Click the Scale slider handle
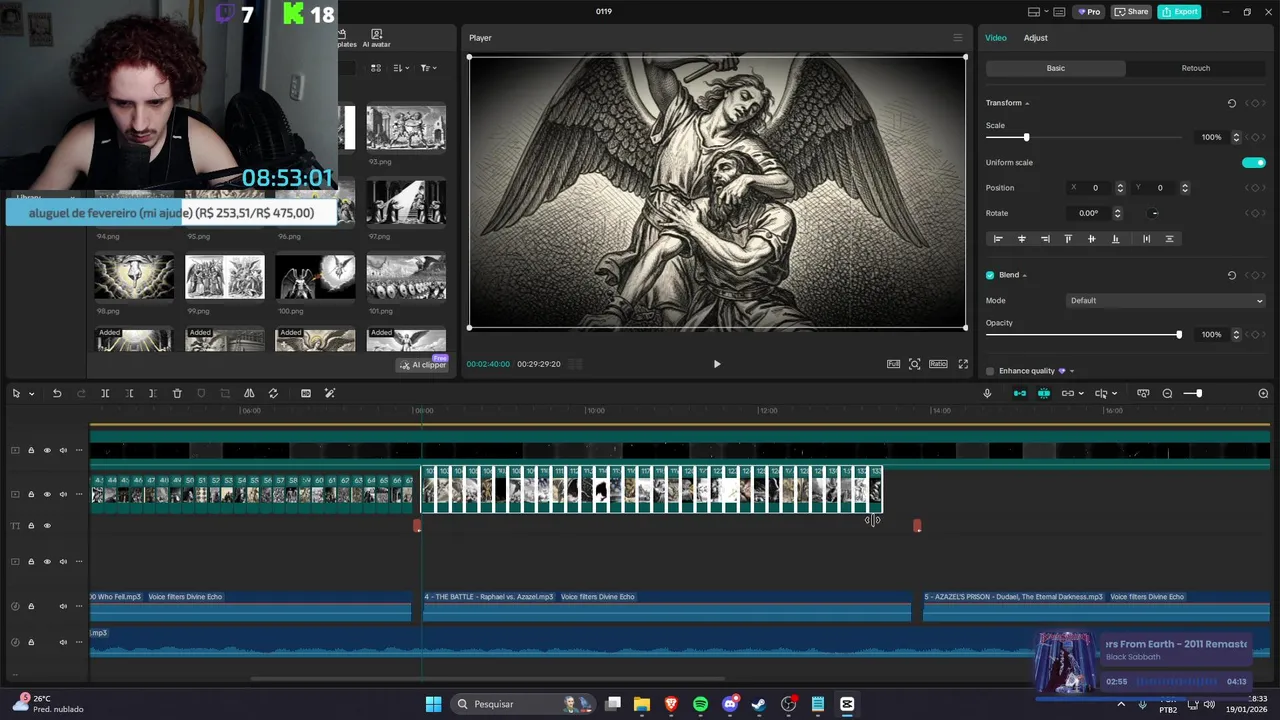This screenshot has height=720, width=1280. pos(1026,137)
